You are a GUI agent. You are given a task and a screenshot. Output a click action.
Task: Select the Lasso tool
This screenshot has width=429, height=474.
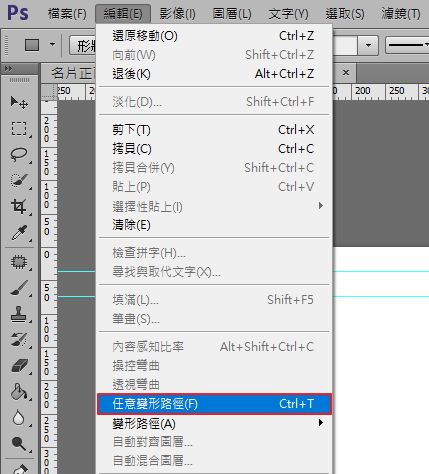coord(19,155)
